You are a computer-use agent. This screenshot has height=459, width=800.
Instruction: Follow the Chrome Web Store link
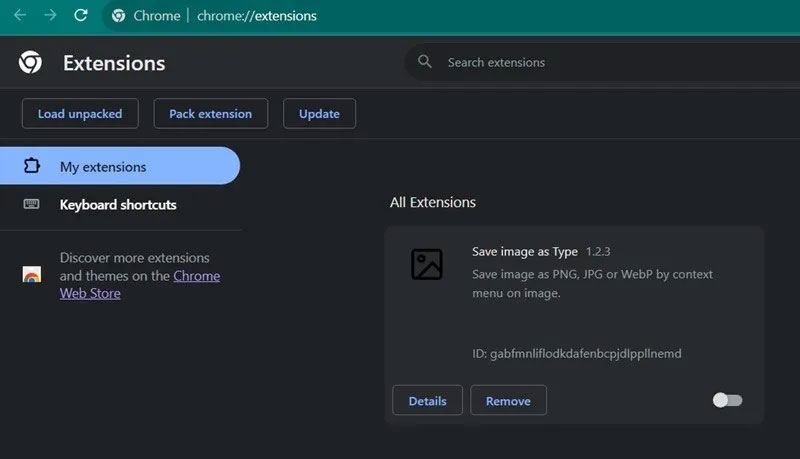click(196, 276)
